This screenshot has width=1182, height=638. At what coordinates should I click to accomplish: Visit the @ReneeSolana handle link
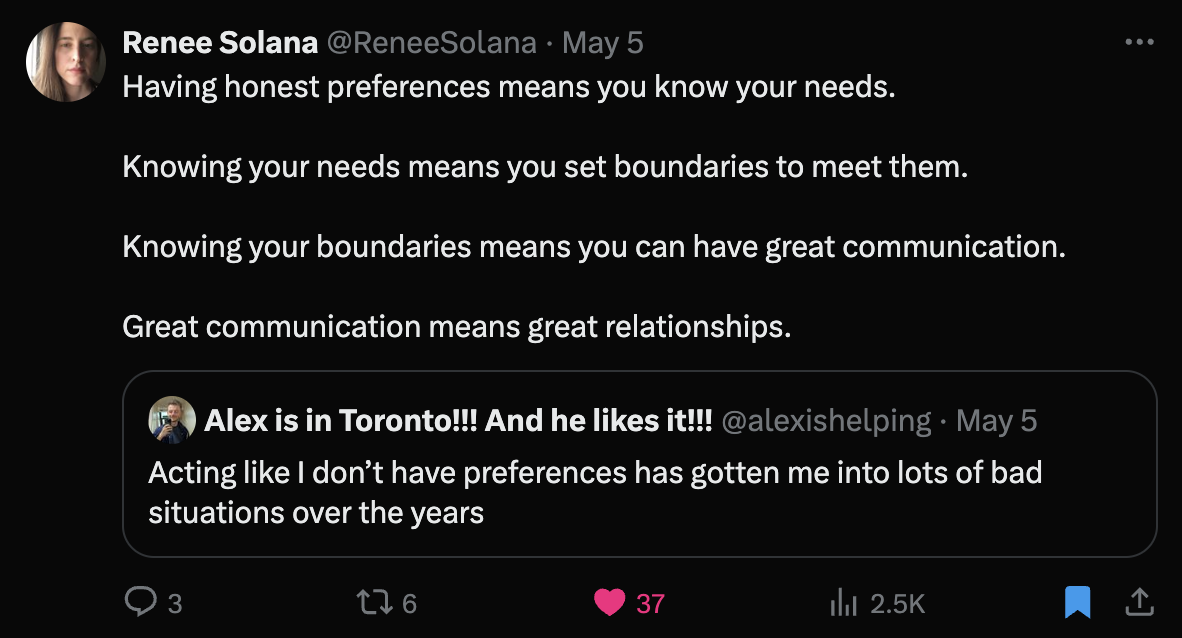(x=431, y=43)
